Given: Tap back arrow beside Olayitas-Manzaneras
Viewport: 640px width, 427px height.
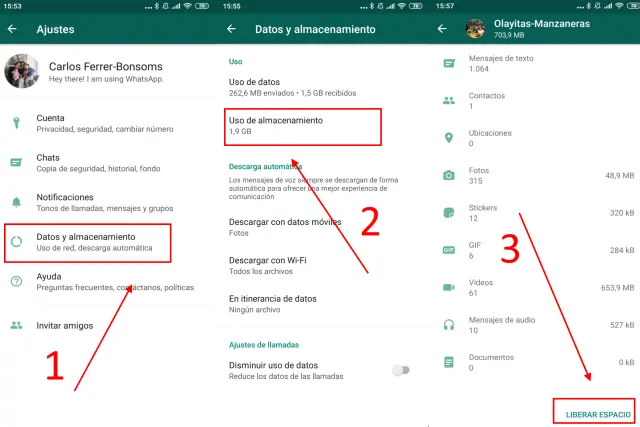Looking at the screenshot, I should coord(442,28).
